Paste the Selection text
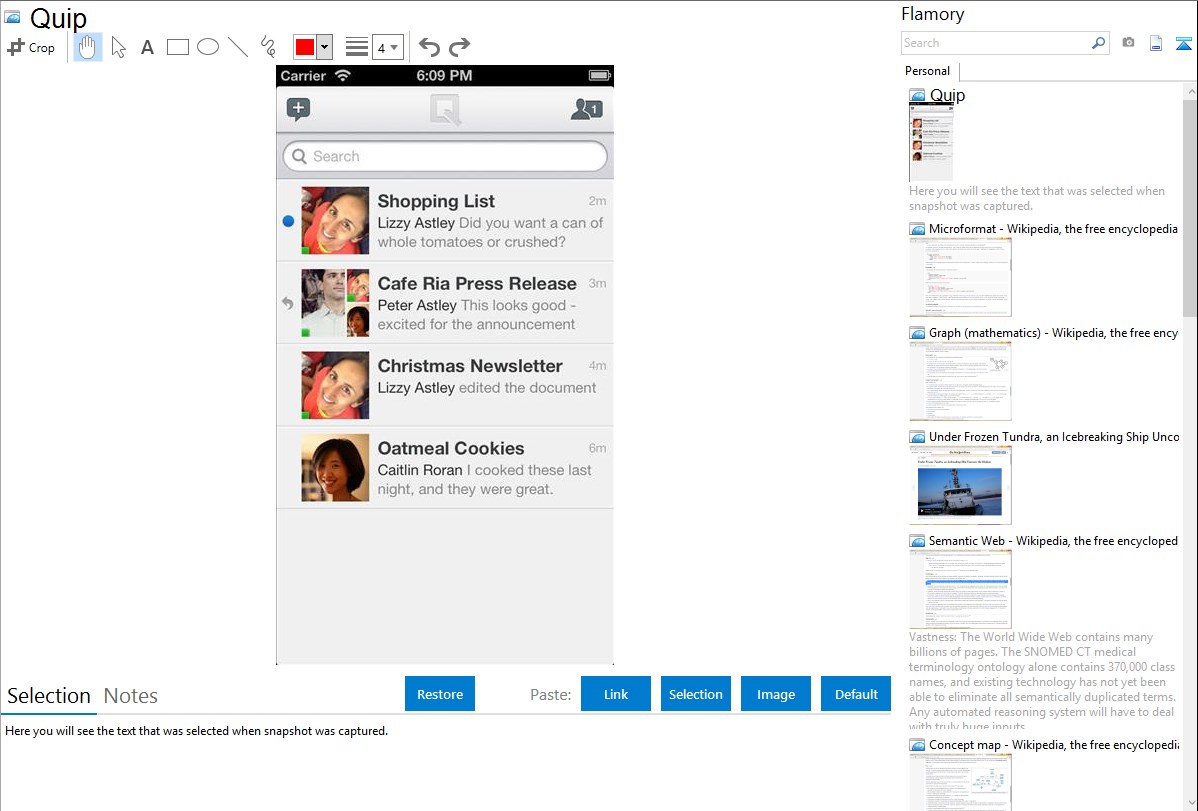This screenshot has height=811, width=1198. 696,694
